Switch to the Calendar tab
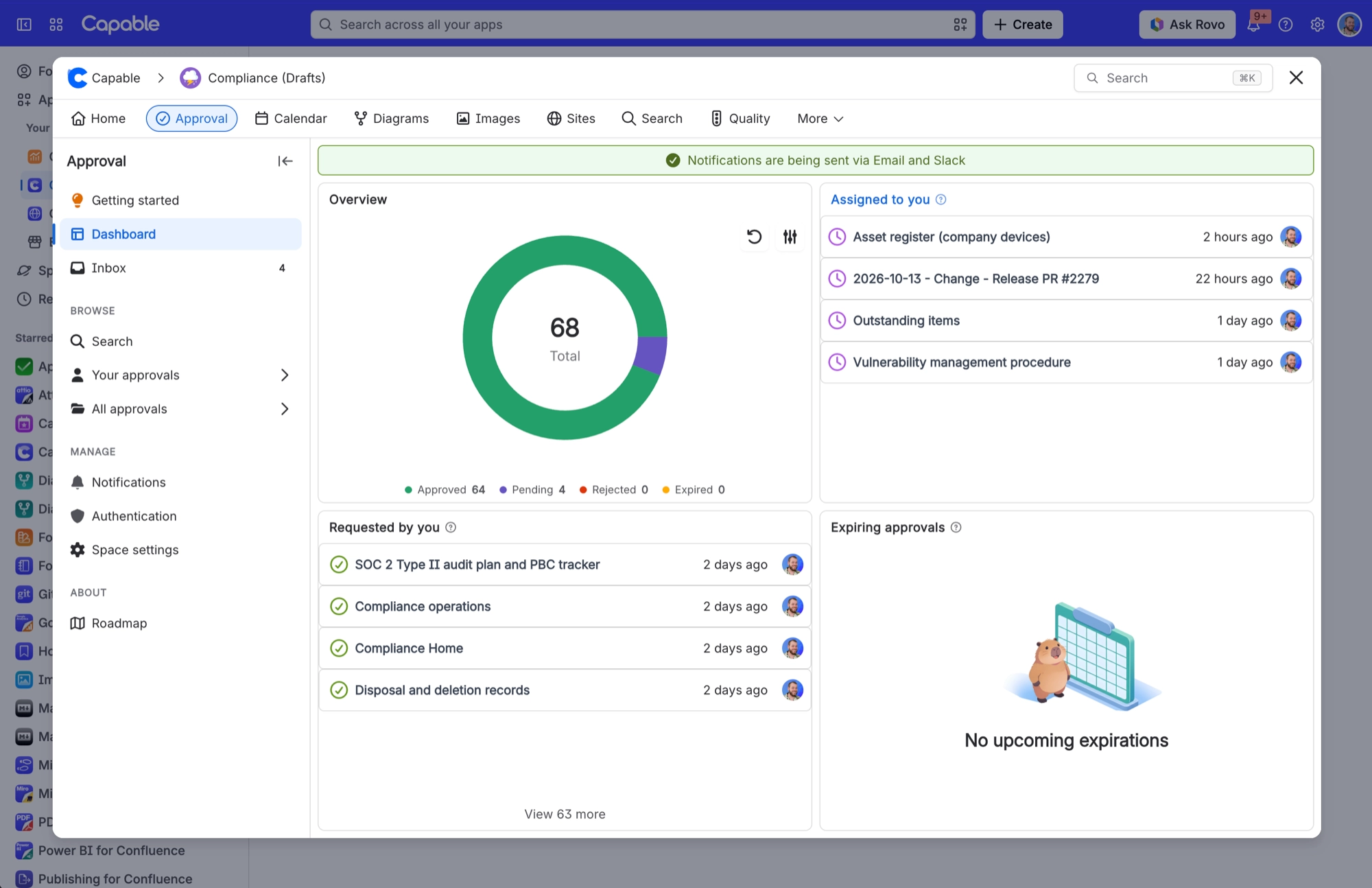The height and width of the screenshot is (888, 1372). pos(291,119)
